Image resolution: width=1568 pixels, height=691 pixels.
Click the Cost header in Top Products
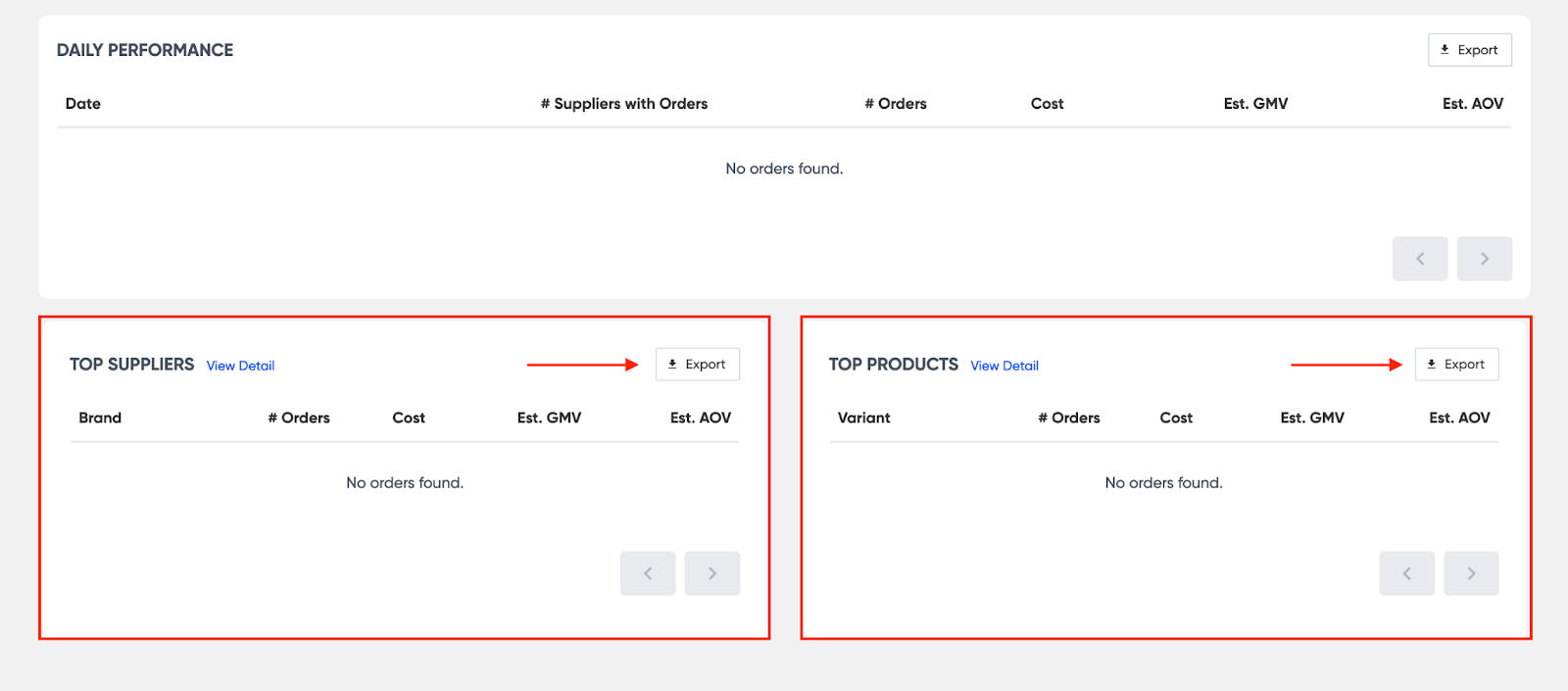[1176, 418]
